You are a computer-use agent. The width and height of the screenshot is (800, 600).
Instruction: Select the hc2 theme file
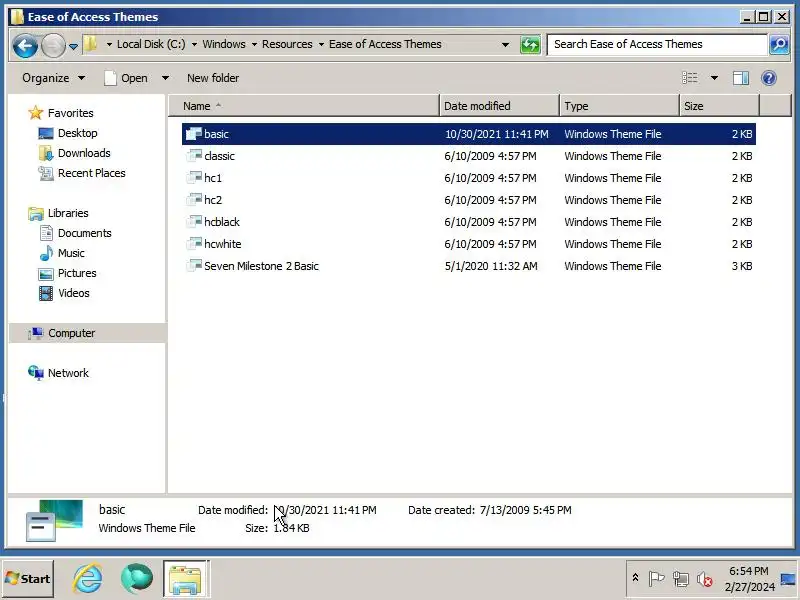[x=468, y=199]
